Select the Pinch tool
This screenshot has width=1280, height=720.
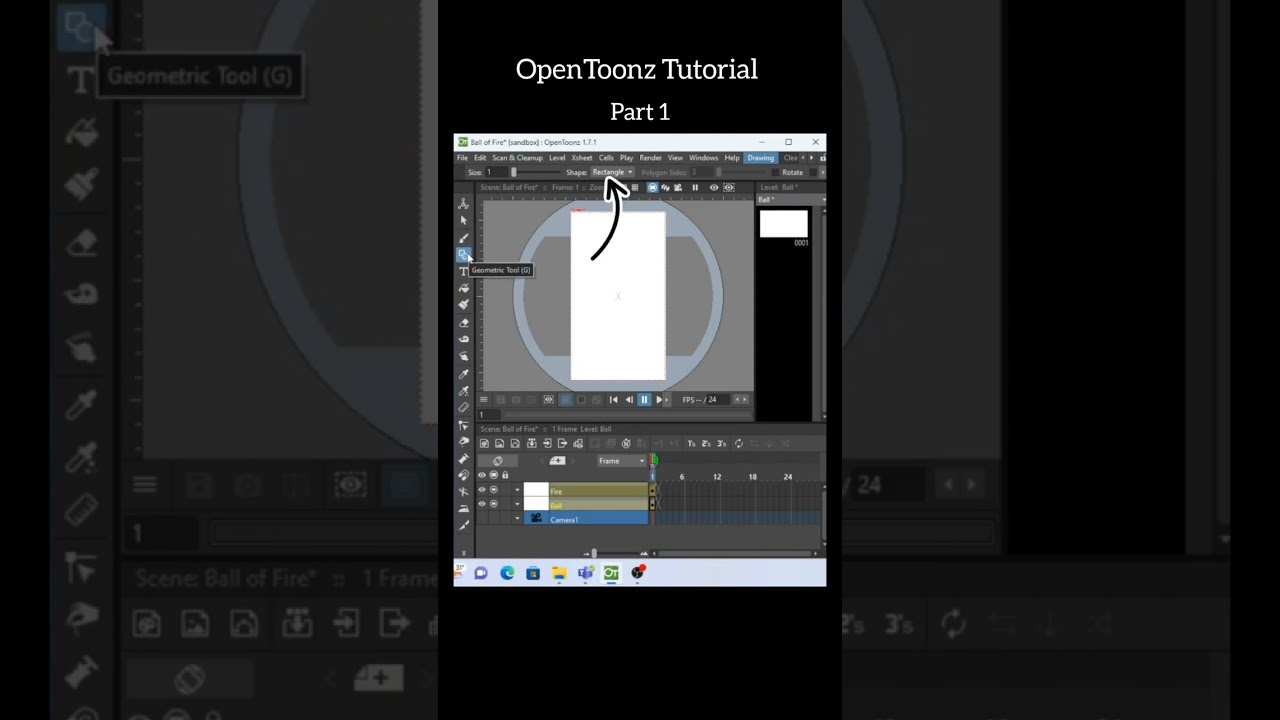coord(463,441)
